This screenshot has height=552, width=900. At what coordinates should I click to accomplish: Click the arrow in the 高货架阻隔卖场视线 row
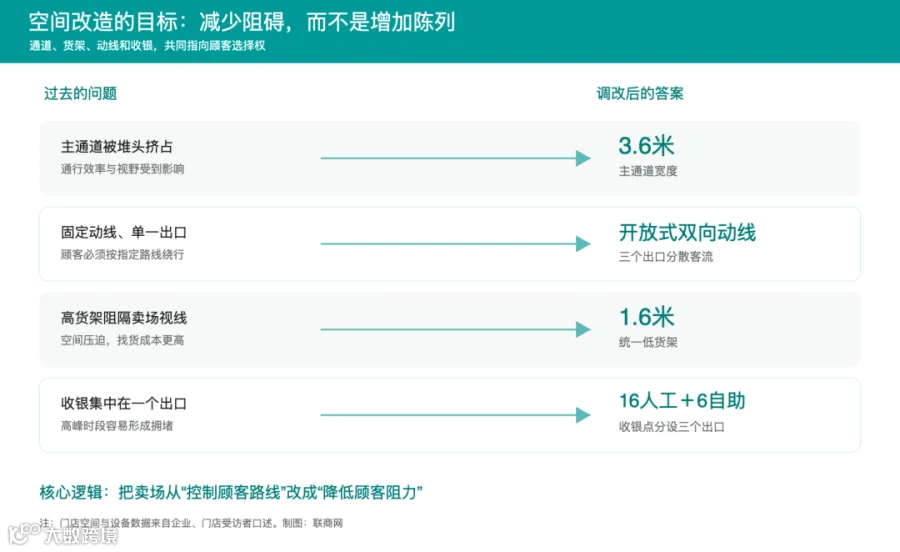coord(455,329)
